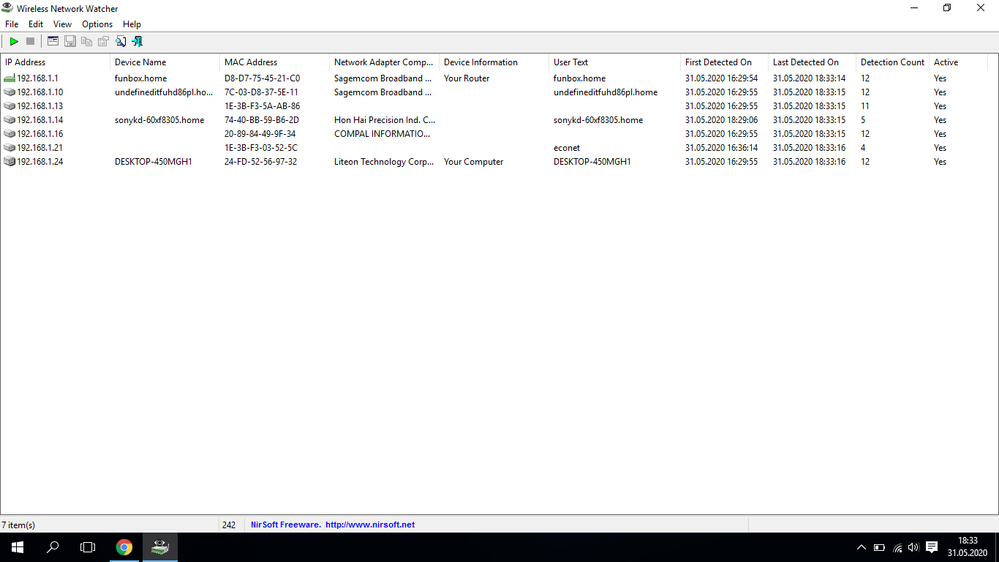Sort by First Detected On column header

pos(724,62)
